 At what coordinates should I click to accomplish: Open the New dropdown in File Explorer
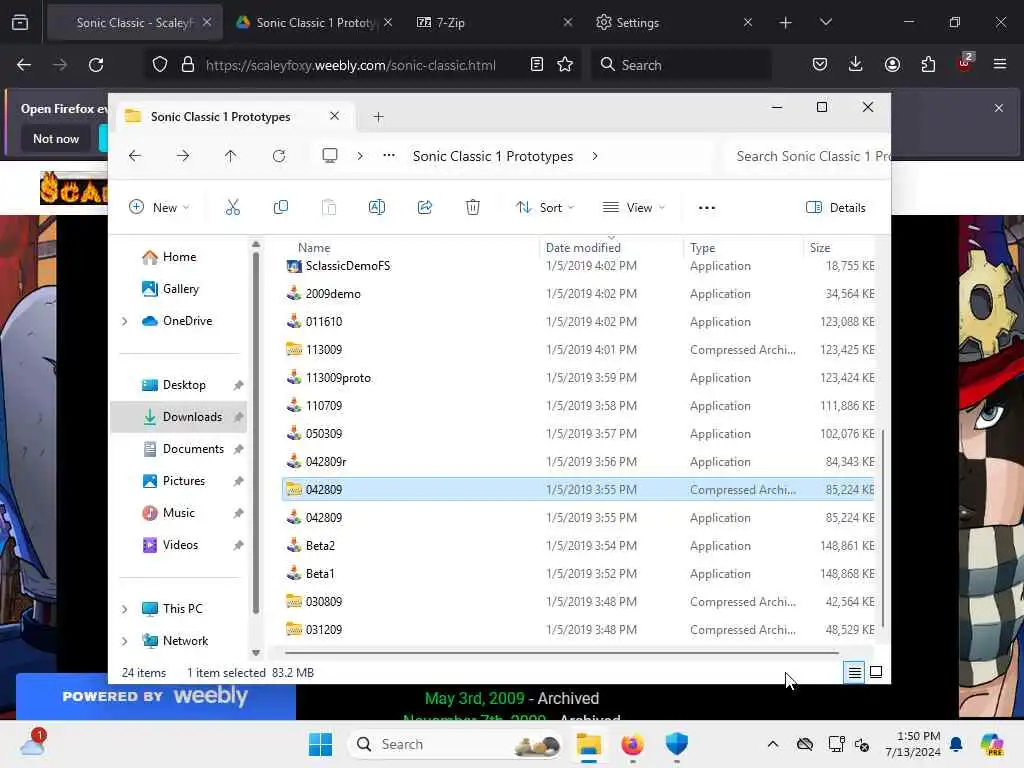[x=160, y=208]
